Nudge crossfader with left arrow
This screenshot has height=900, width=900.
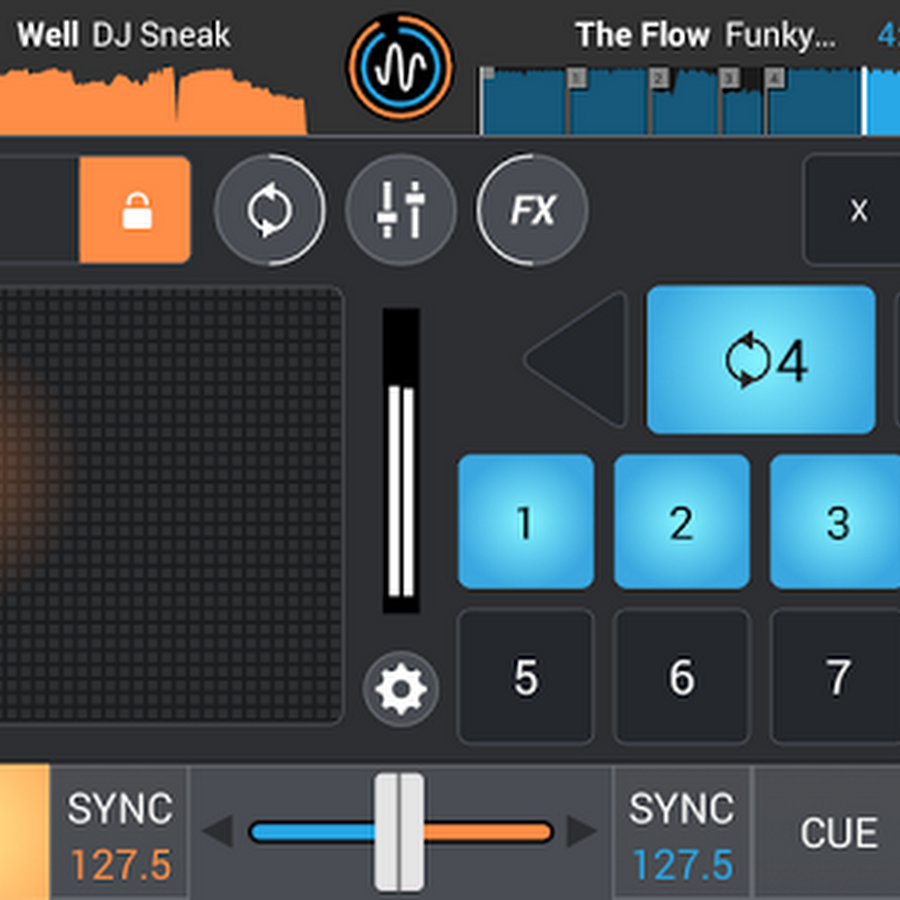click(x=218, y=831)
